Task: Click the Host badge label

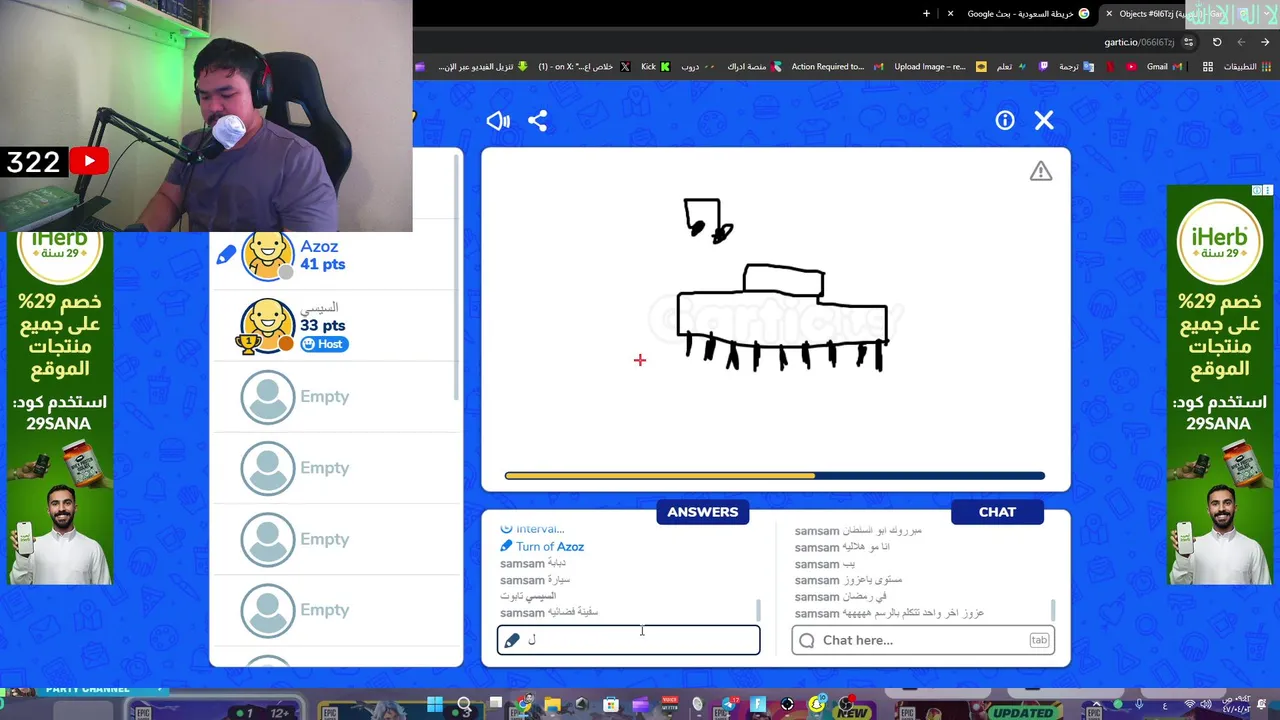Action: (323, 344)
